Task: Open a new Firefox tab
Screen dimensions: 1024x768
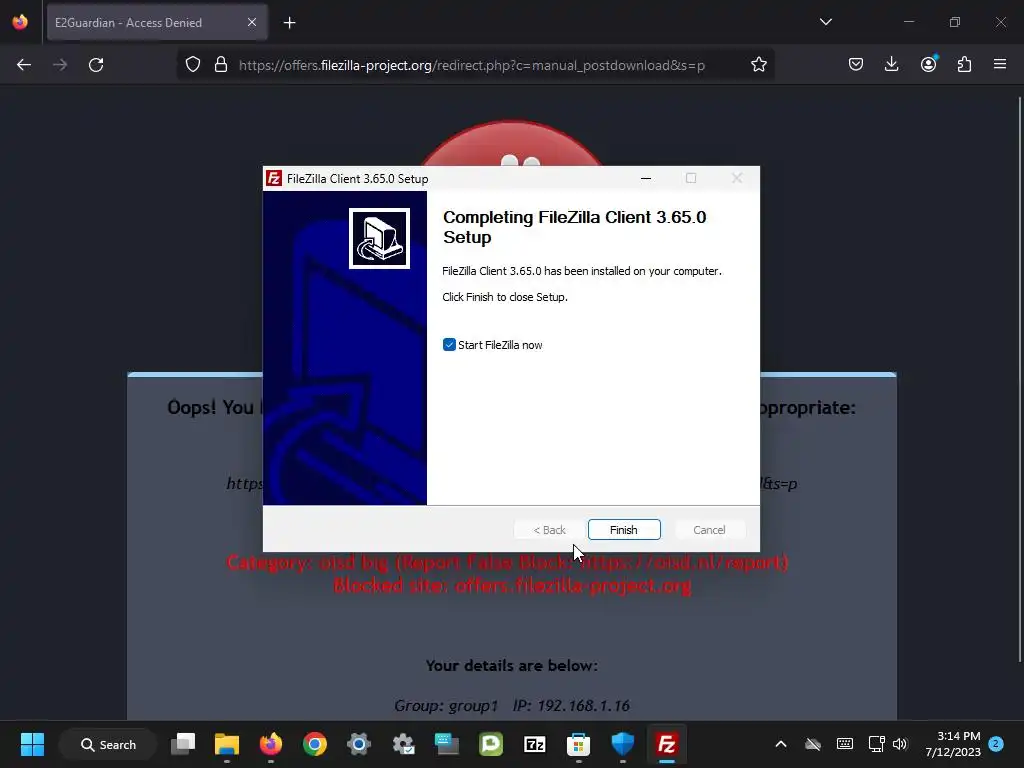Action: [289, 23]
